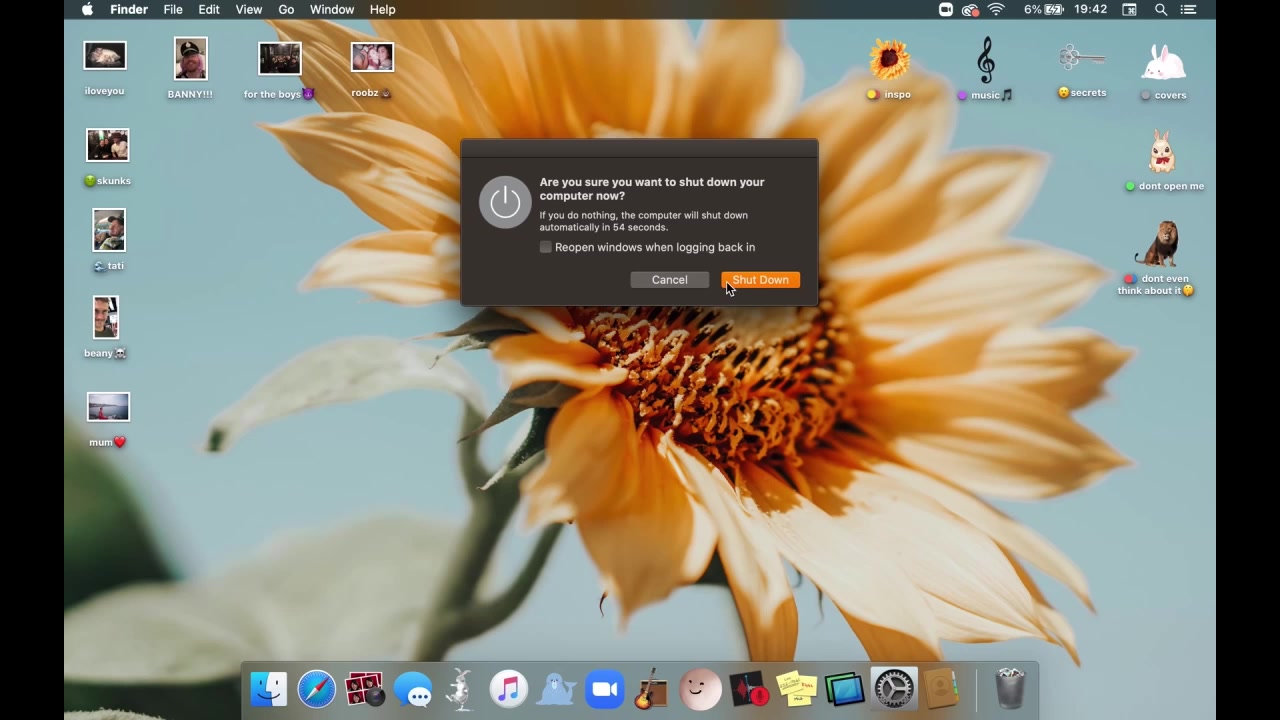Click the keyboard input menu bar icon
1280x720 pixels.
pyautogui.click(x=1129, y=10)
